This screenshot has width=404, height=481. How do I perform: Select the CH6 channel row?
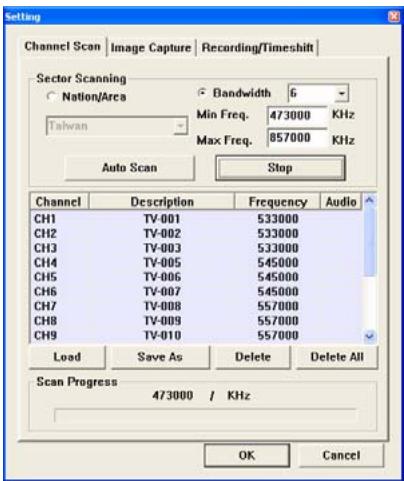pos(196,292)
